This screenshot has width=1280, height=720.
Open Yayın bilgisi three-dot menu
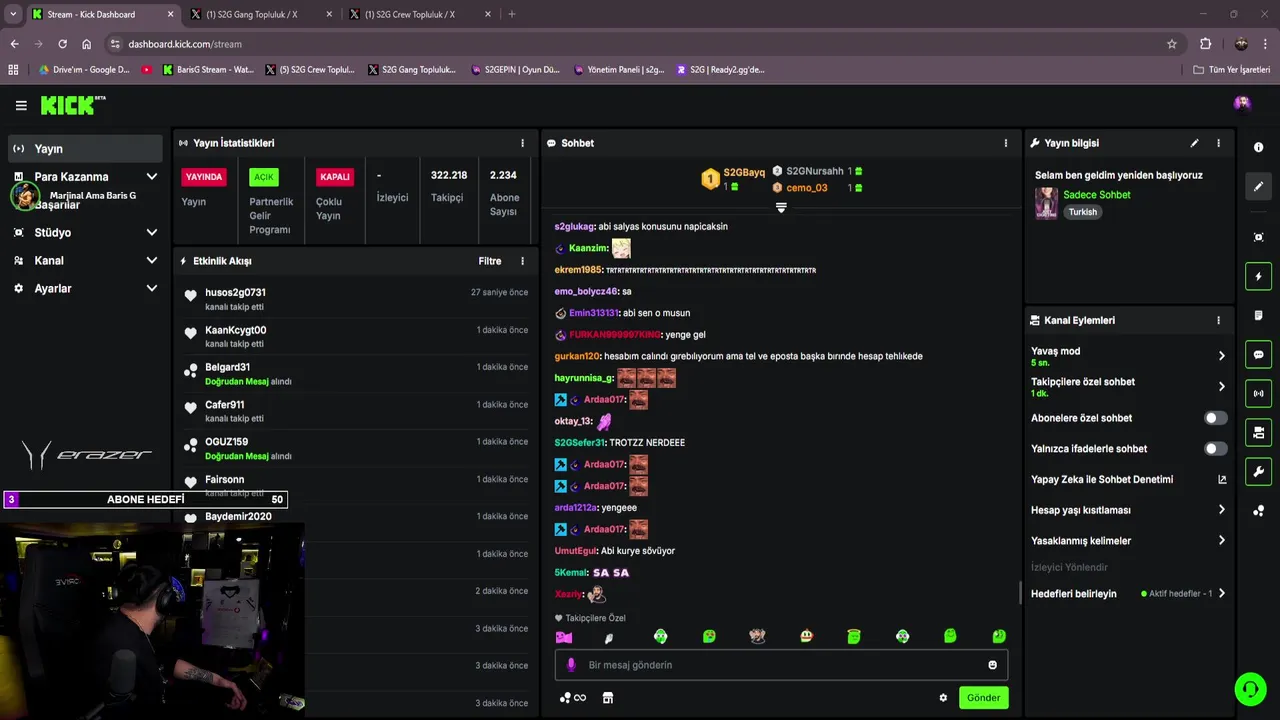click(x=1218, y=143)
